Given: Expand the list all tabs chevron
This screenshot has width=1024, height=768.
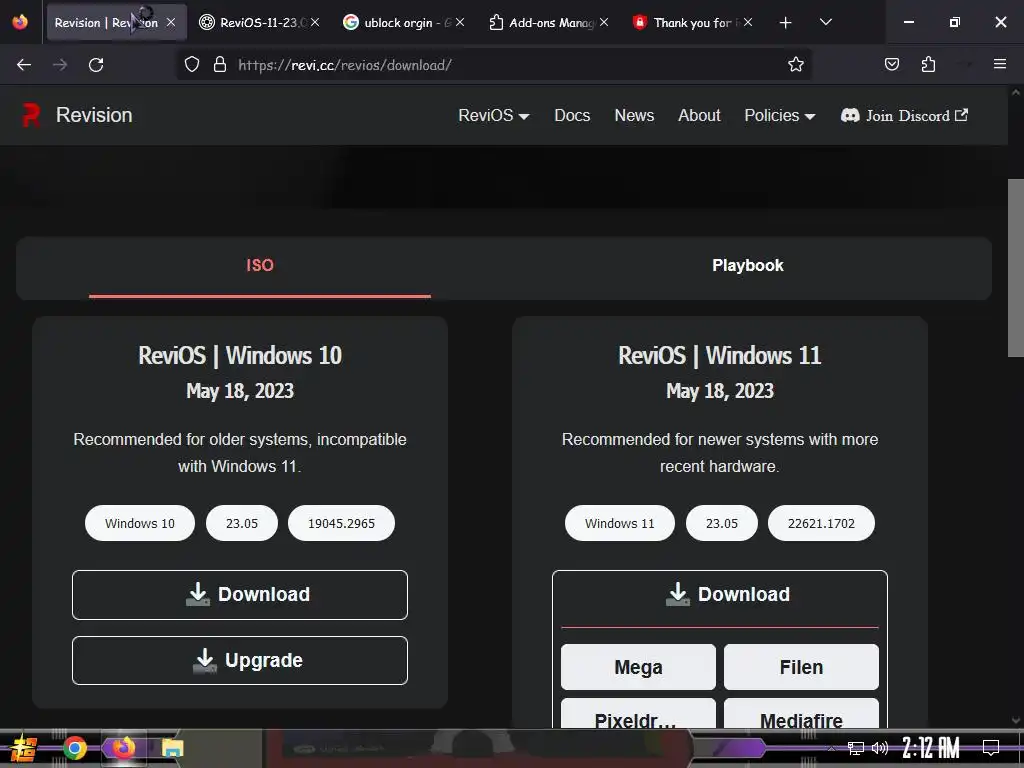Looking at the screenshot, I should [825, 22].
